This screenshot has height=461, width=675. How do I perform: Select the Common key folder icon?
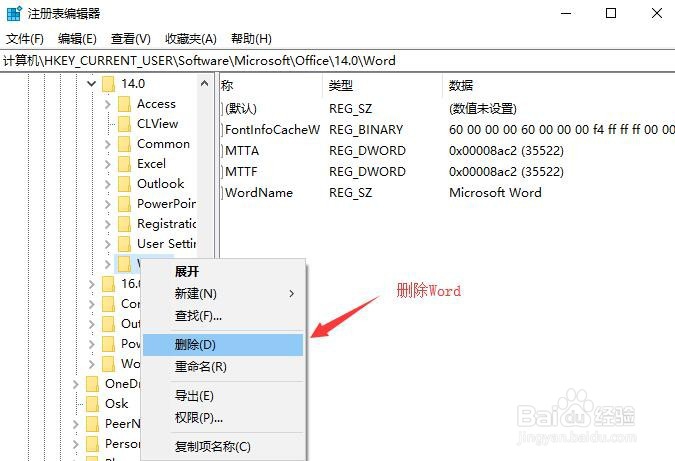coord(124,144)
